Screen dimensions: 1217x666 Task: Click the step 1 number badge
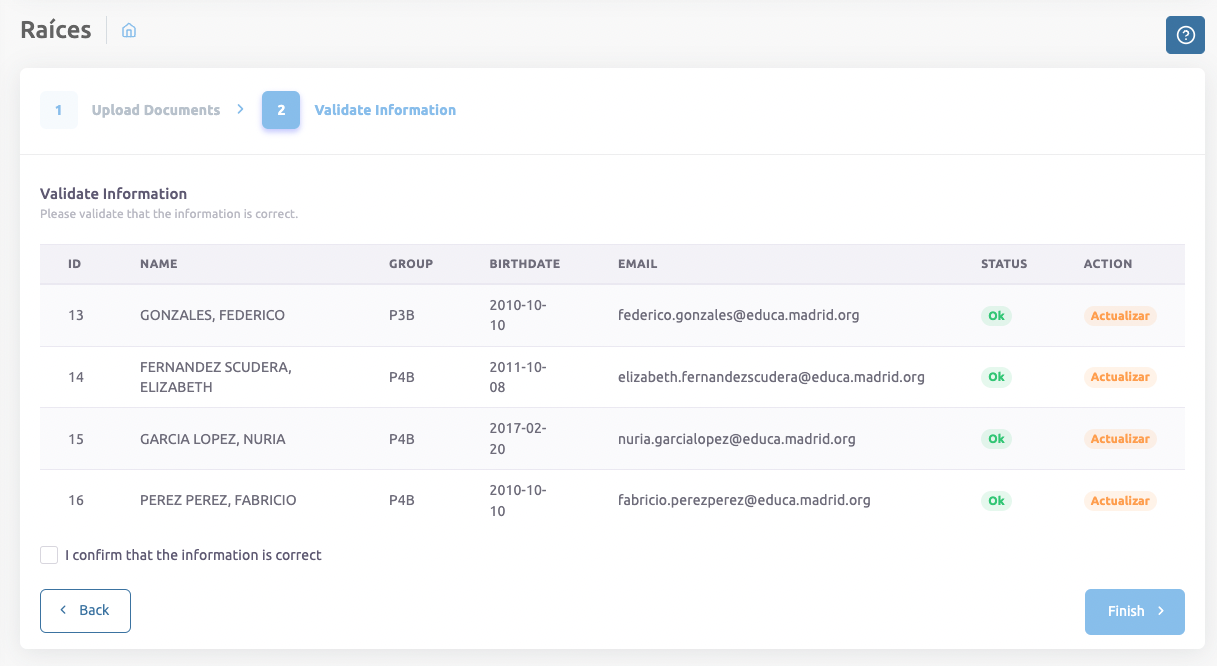59,110
